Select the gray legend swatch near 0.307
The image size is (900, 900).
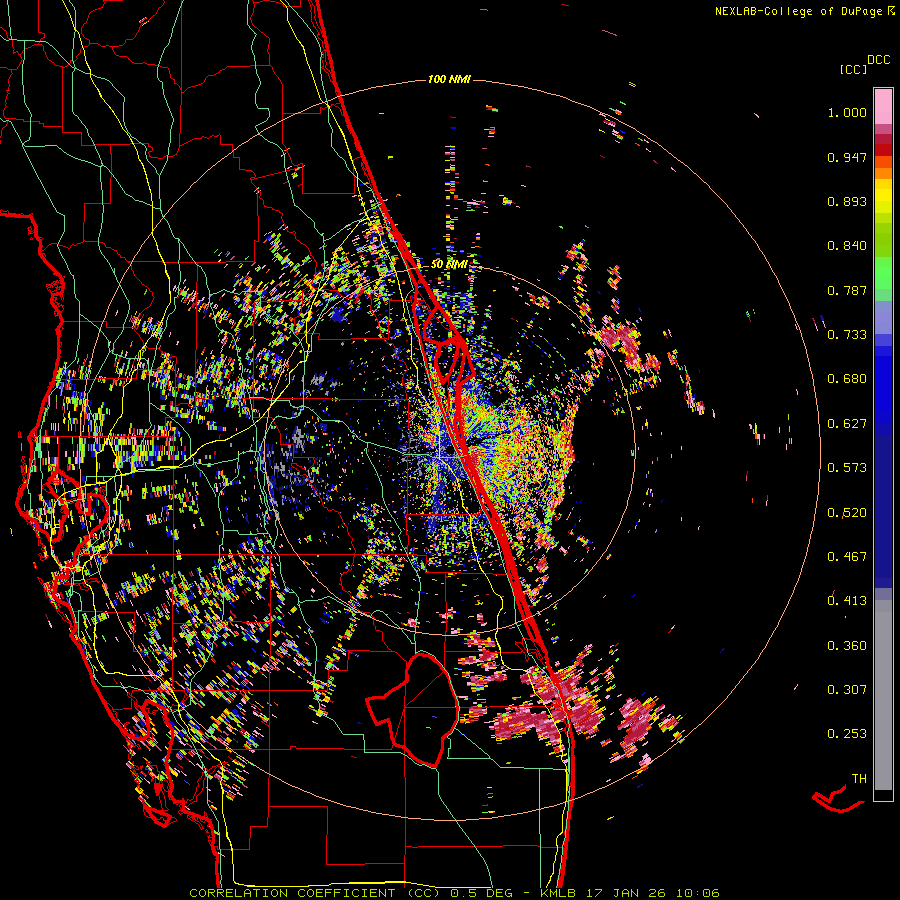pyautogui.click(x=883, y=690)
